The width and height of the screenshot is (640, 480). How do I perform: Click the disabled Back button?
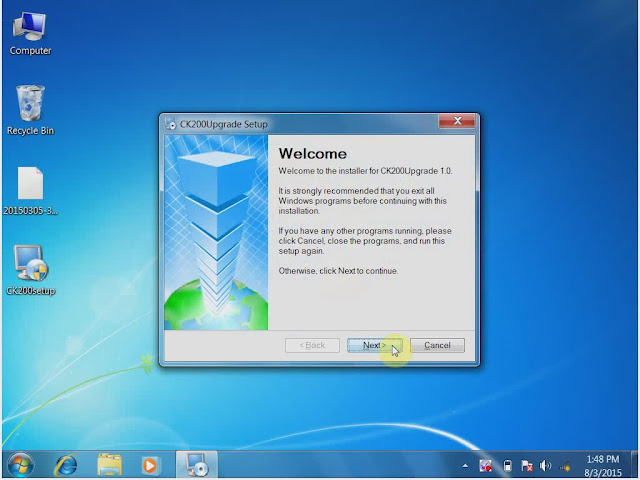[312, 345]
